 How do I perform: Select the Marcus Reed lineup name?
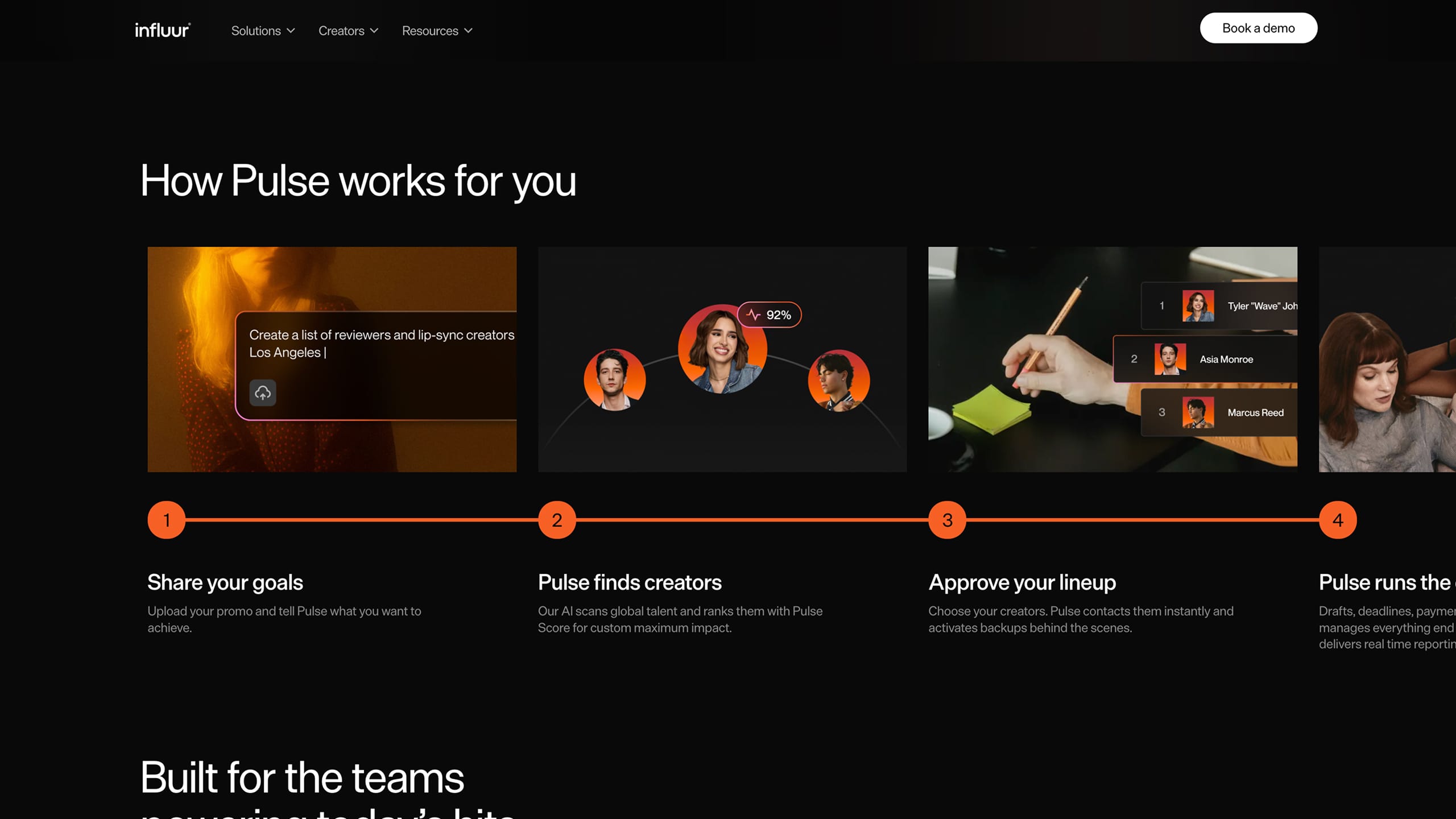pos(1256,413)
